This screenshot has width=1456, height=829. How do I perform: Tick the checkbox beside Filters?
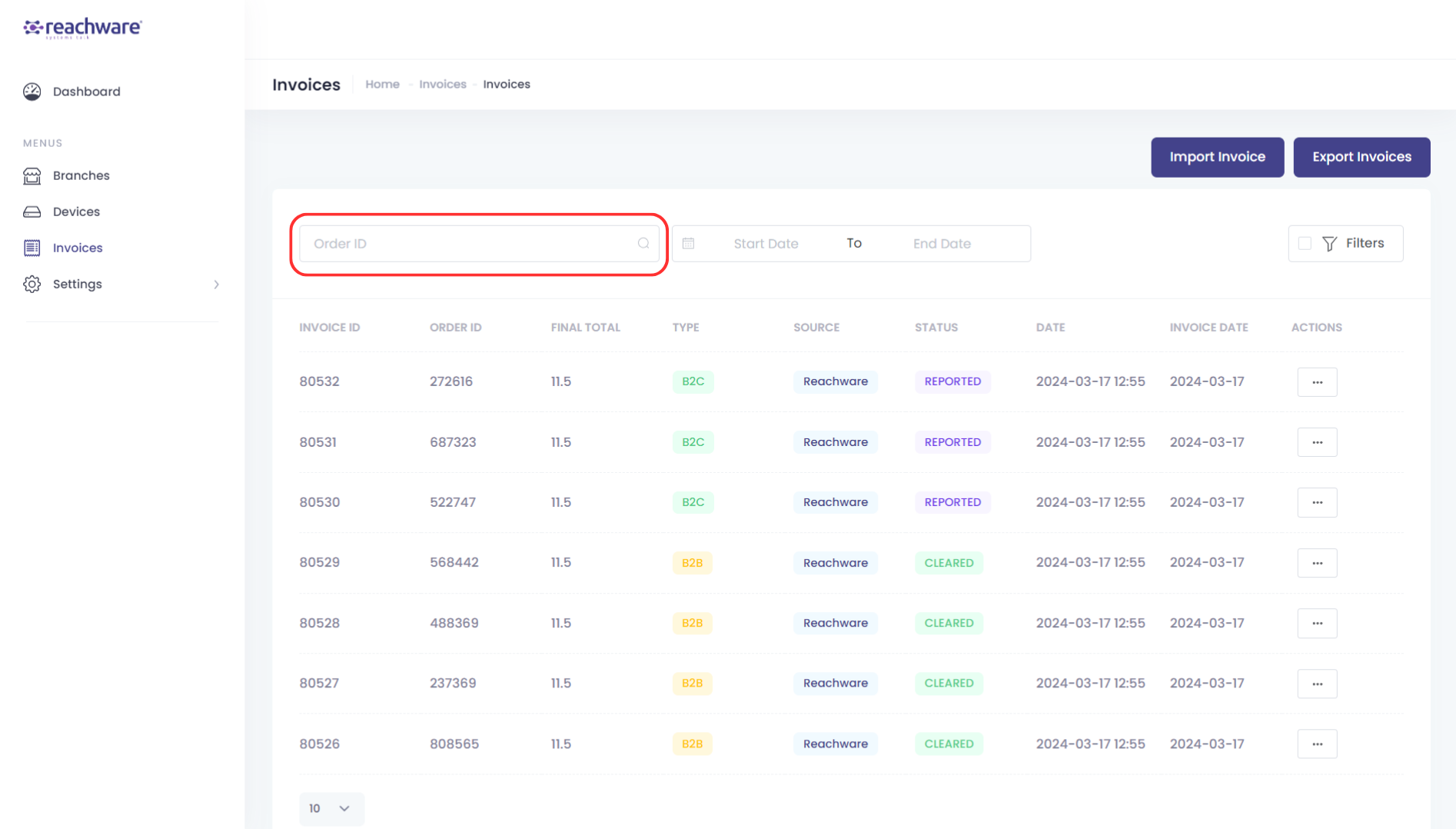point(1305,244)
